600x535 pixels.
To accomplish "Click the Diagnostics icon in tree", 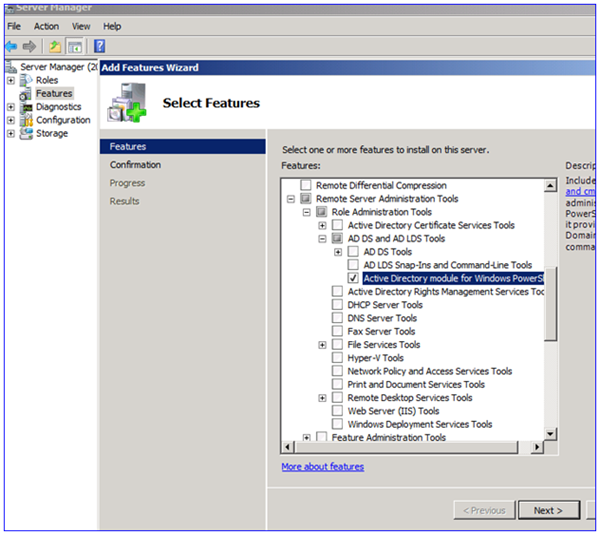I will 26,107.
